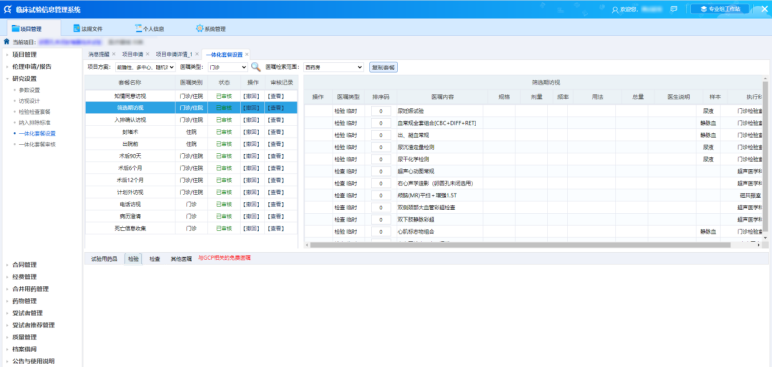
Task: Close the 消息提醒 tab
Action: [113, 54]
